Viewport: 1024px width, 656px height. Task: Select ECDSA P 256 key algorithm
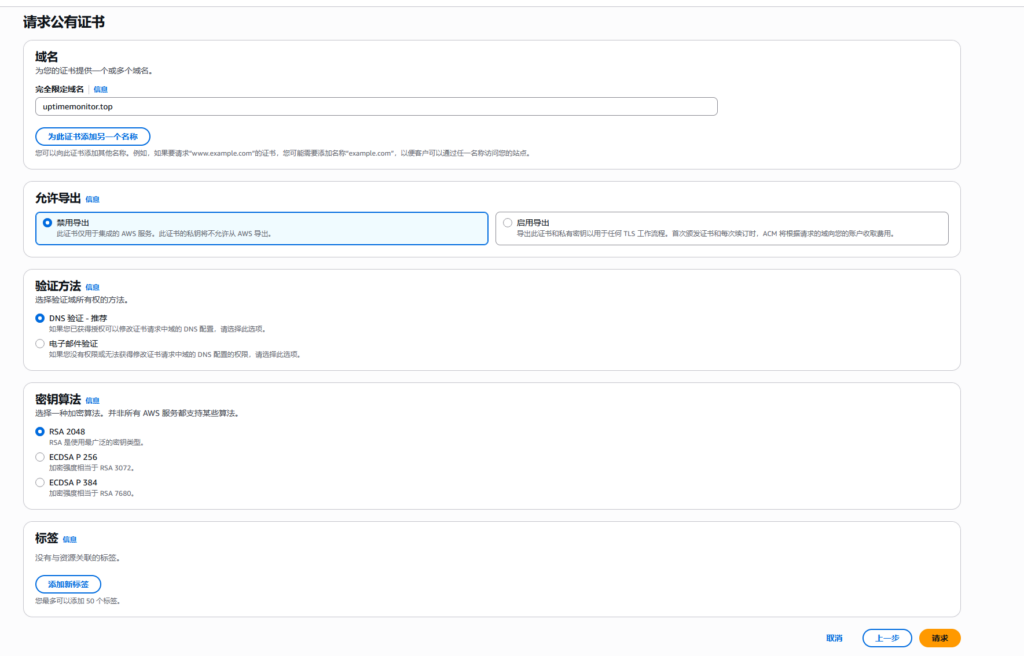coord(40,456)
